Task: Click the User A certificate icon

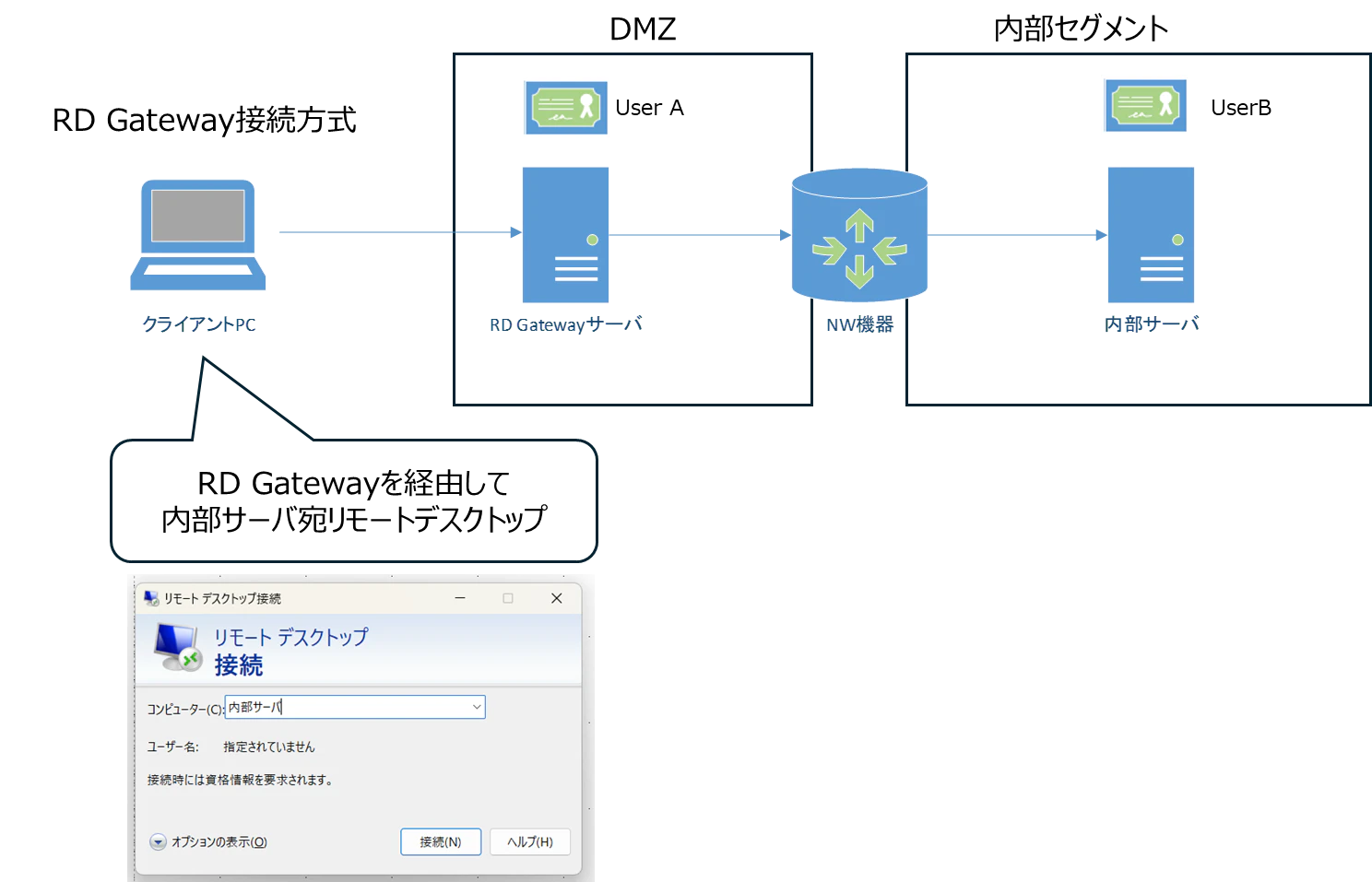Action: [x=566, y=108]
